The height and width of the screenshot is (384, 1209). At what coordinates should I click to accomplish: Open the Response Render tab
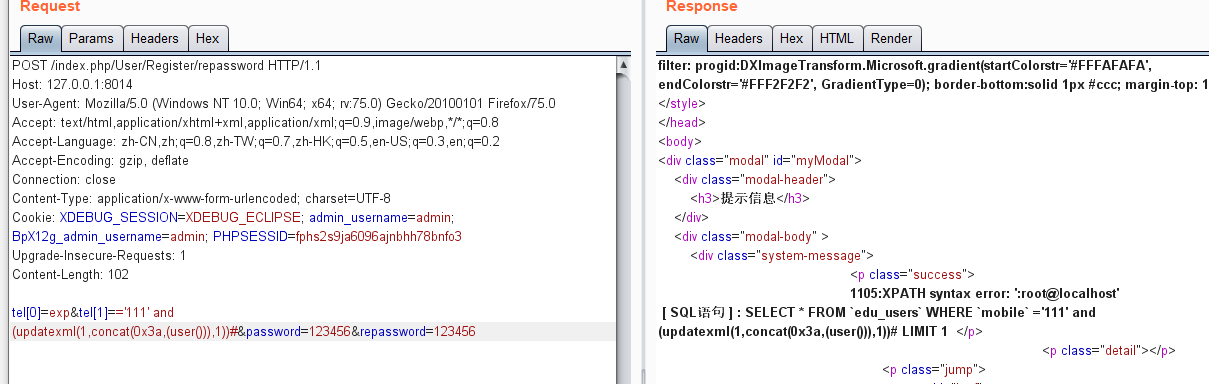(x=892, y=39)
